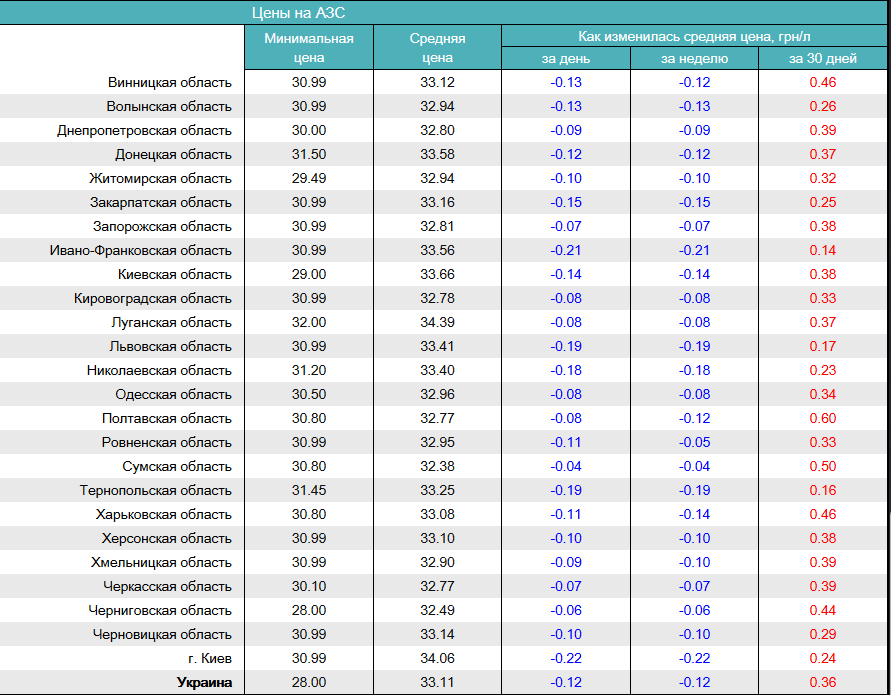Click the bold 'Украина' total row label
Image resolution: width=891 pixels, height=695 pixels.
[x=204, y=682]
